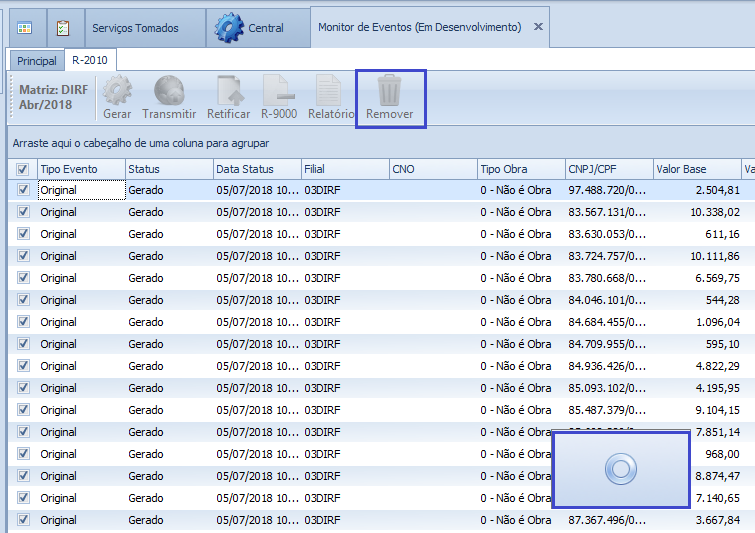Select the R-2010 sub-tab

point(90,61)
